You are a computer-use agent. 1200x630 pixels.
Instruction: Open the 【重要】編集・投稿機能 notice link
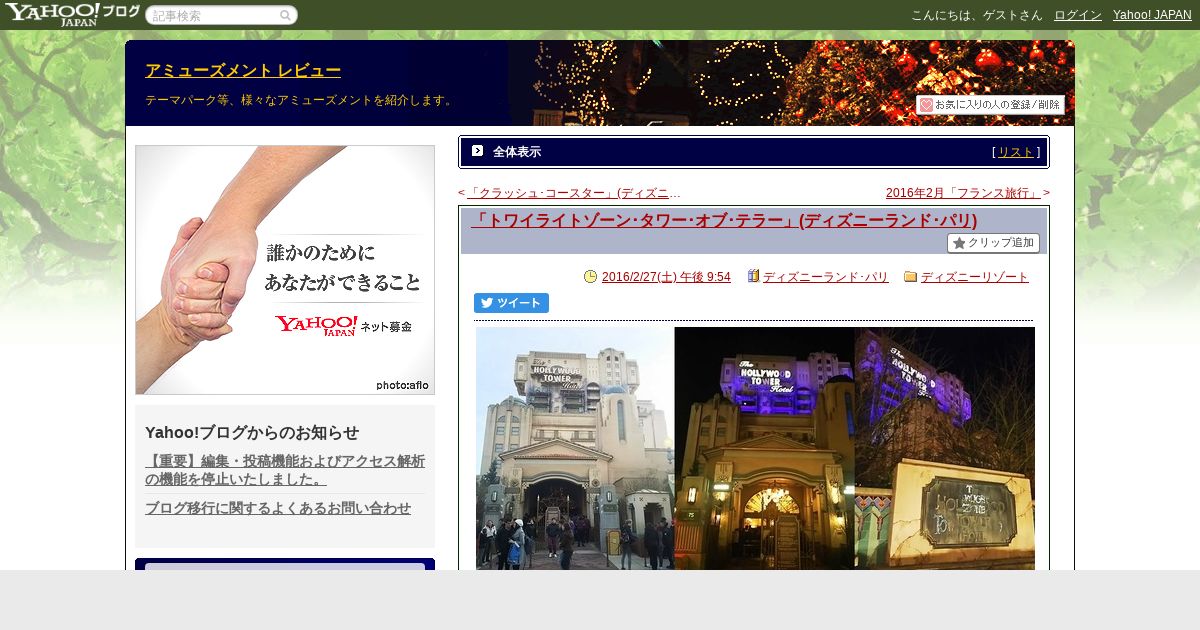(285, 470)
